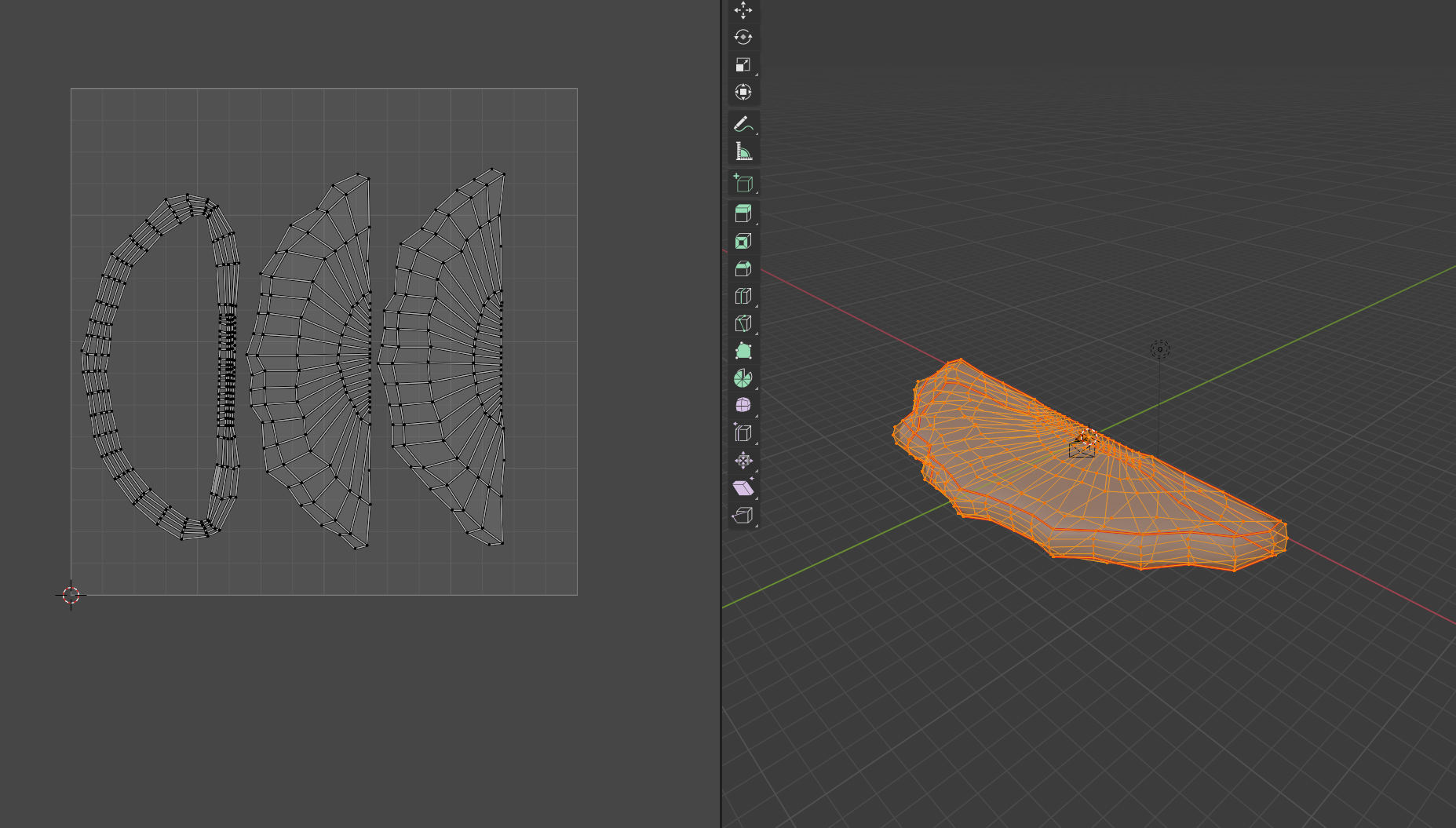Select the Loop Cut tool

(743, 296)
